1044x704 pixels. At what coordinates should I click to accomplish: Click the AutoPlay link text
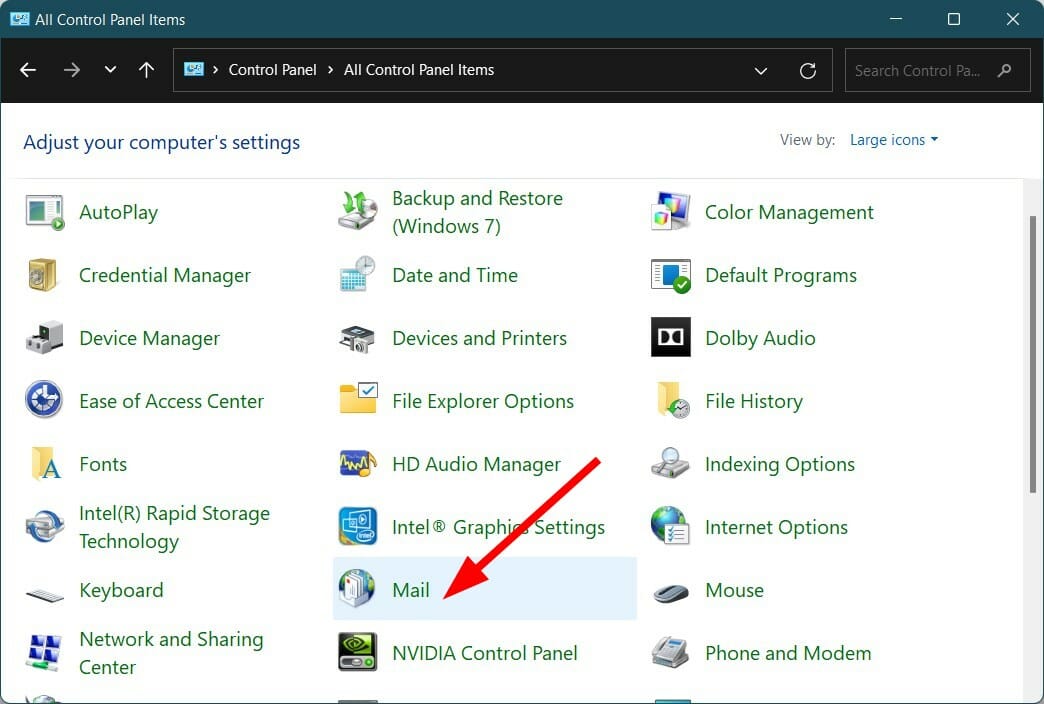119,212
